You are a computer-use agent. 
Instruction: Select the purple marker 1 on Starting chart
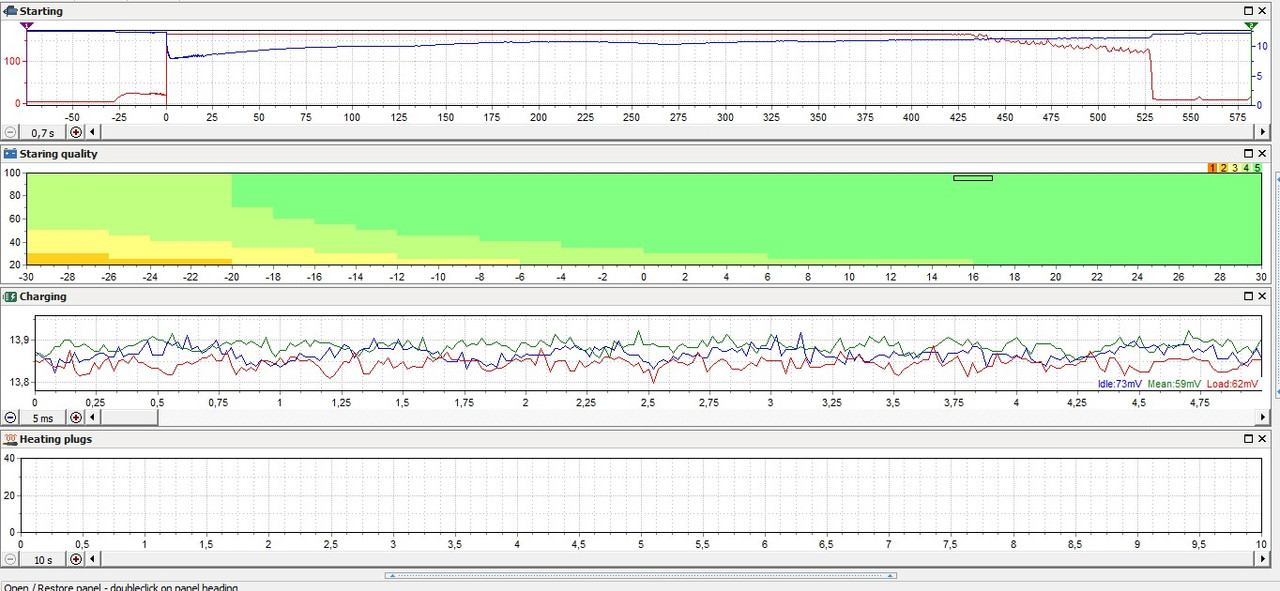[27, 26]
